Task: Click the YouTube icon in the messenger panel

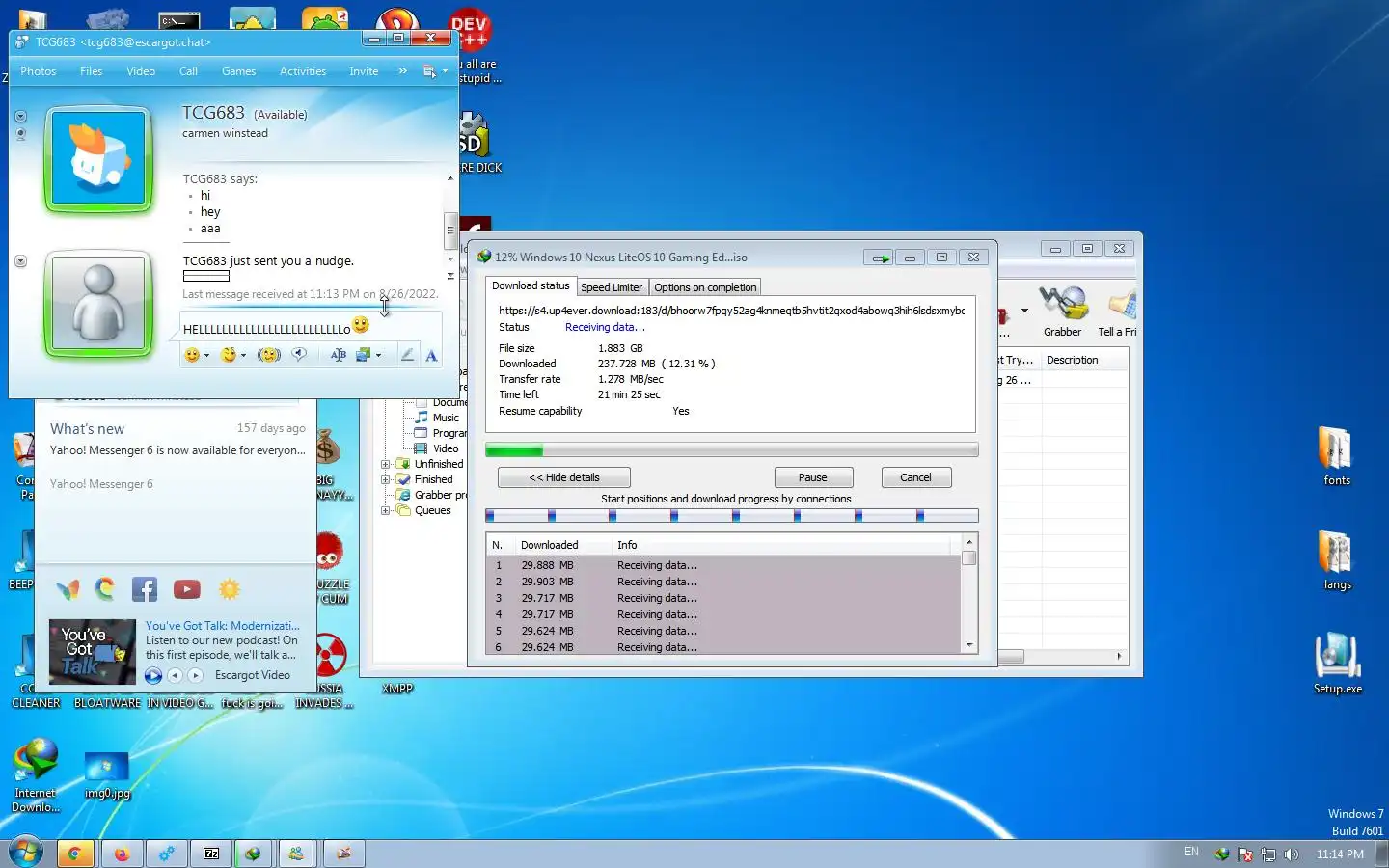Action: [x=187, y=589]
